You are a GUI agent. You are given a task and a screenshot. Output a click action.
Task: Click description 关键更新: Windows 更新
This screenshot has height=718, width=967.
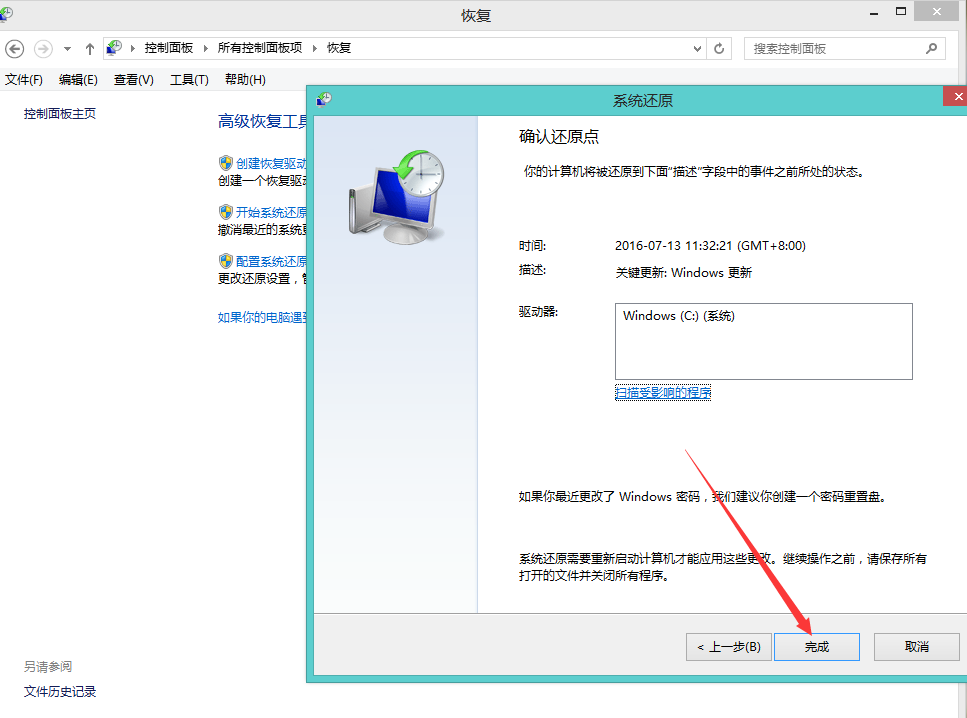[683, 273]
